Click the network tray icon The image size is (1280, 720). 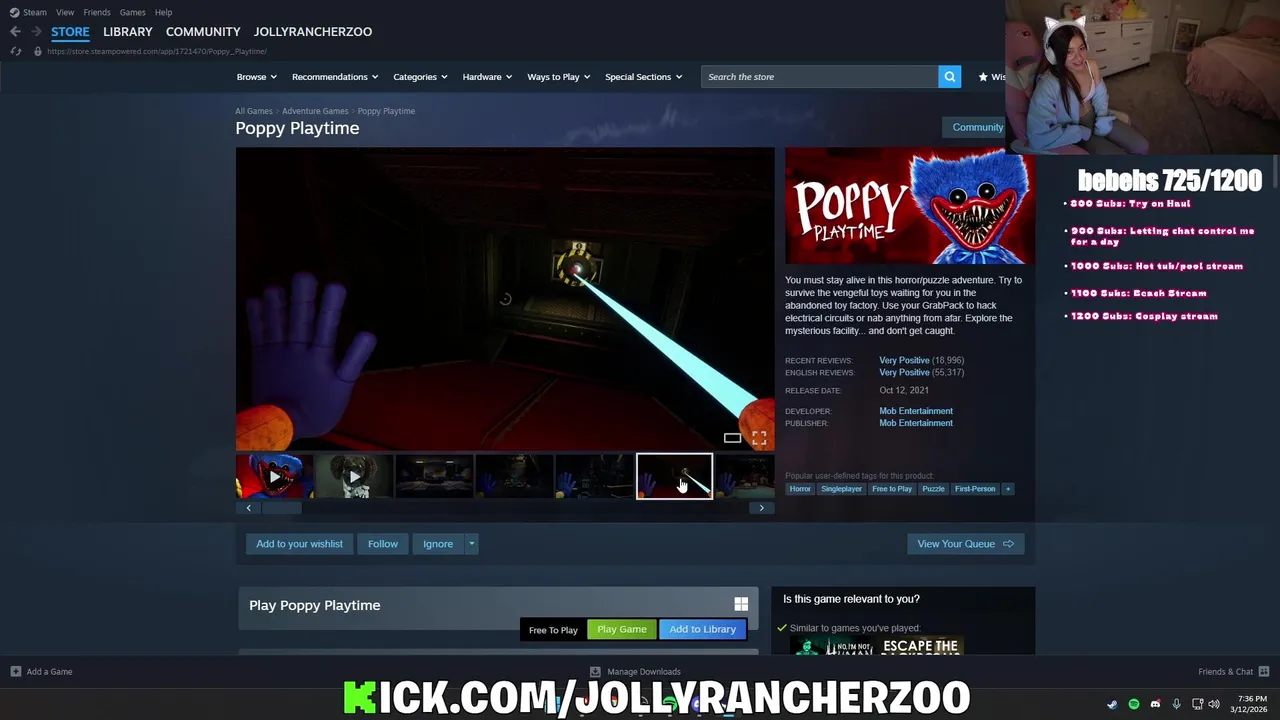(x=1197, y=704)
